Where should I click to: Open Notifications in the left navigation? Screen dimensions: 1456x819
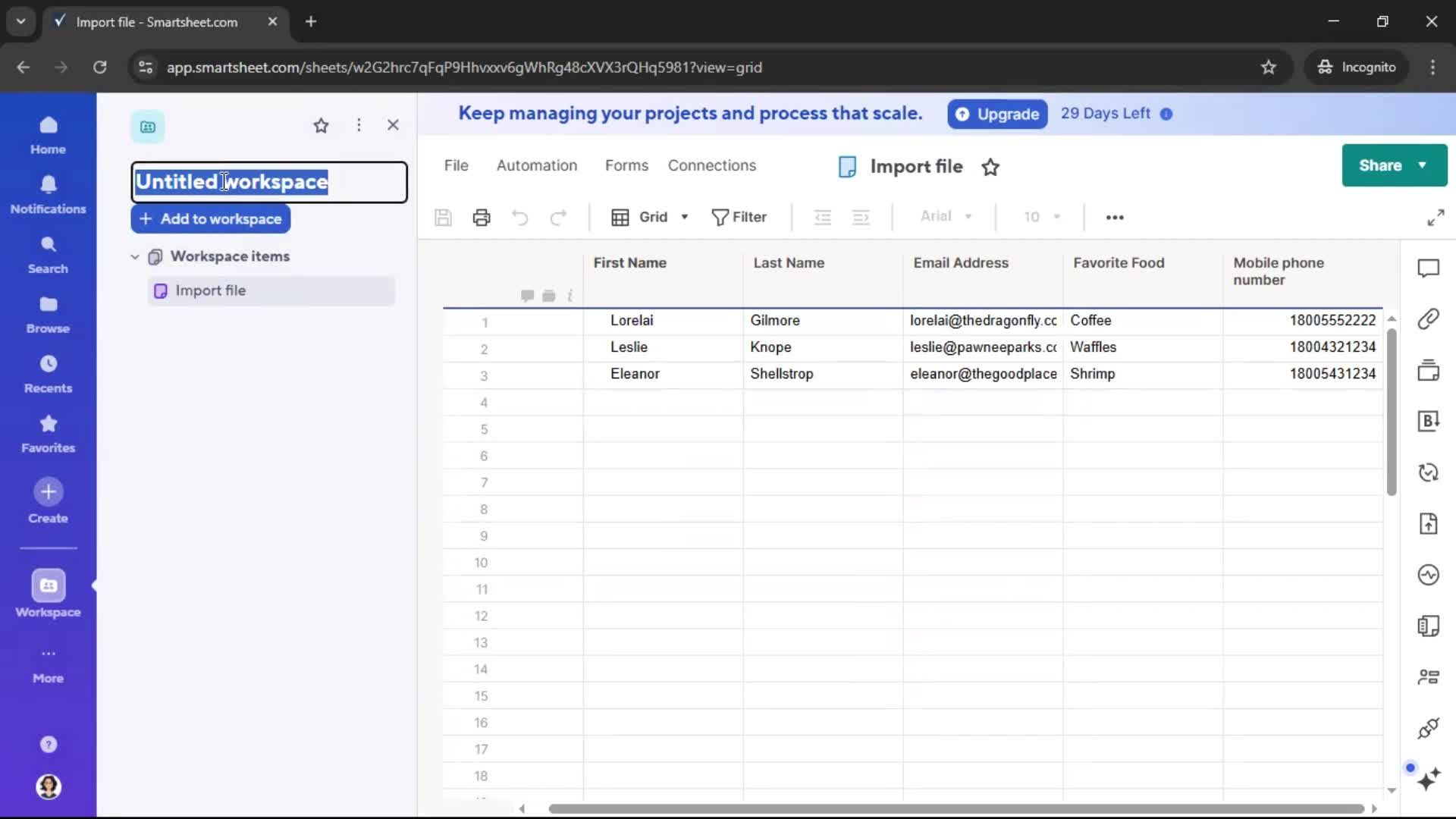[47, 193]
